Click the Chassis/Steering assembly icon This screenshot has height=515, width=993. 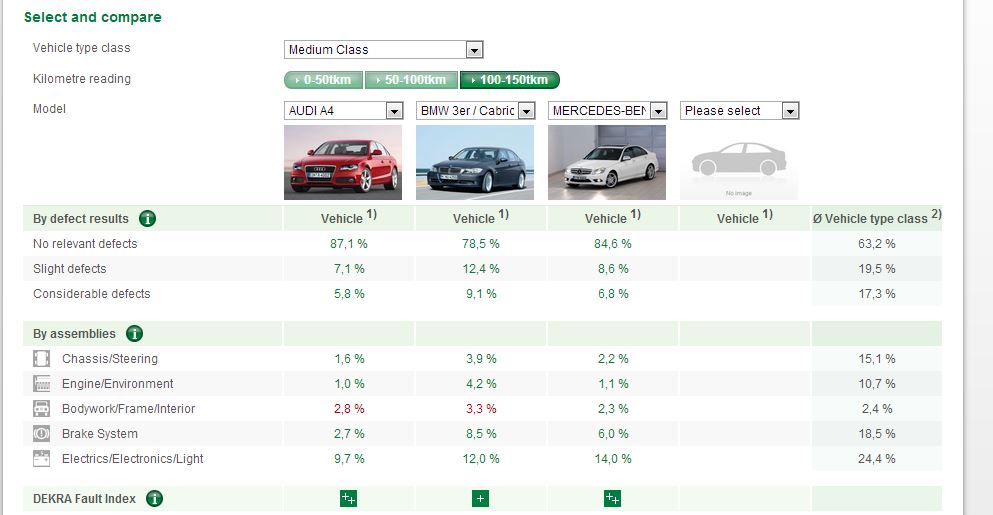tap(42, 359)
